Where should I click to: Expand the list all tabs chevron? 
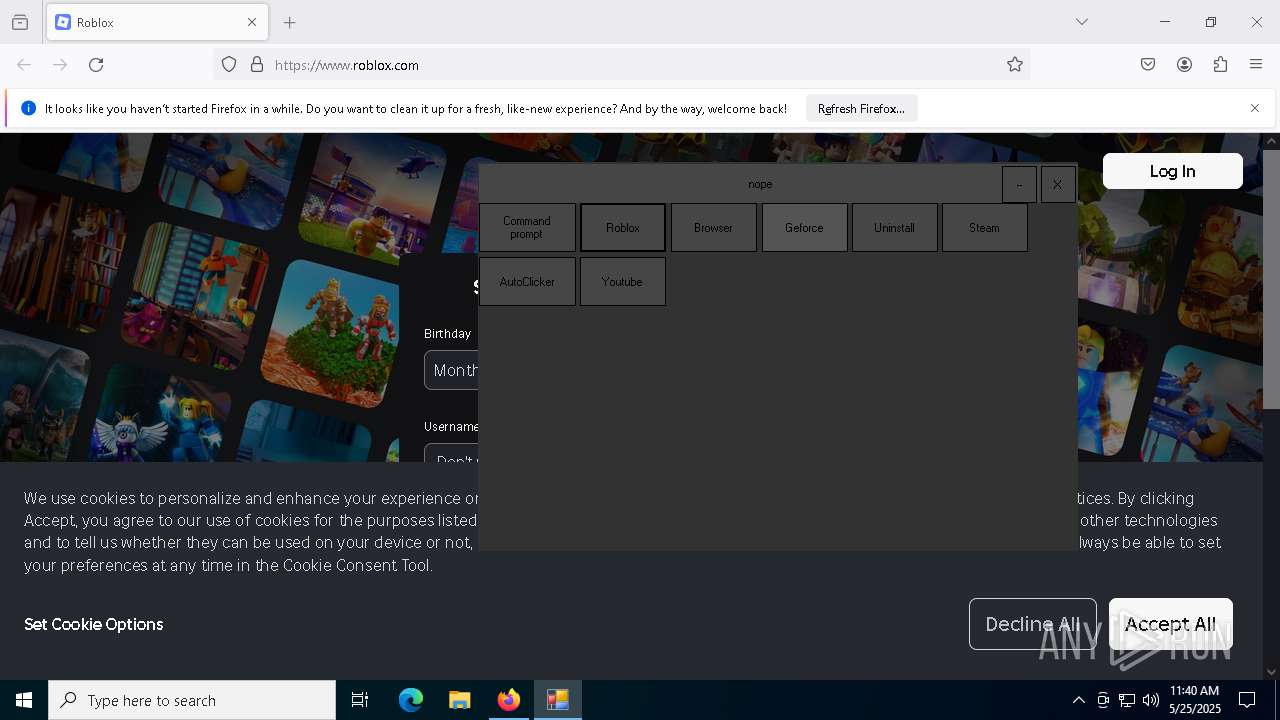[1082, 22]
